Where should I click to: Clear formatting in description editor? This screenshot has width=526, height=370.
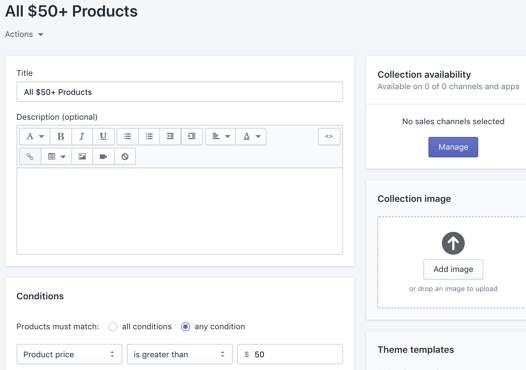125,157
